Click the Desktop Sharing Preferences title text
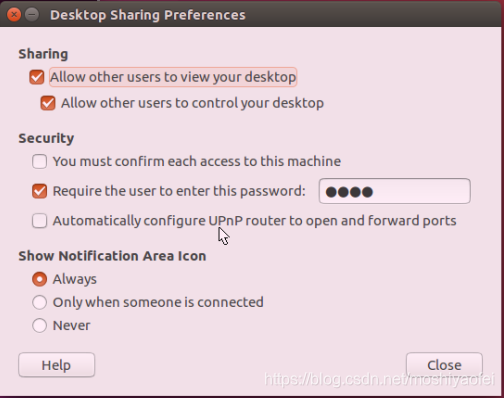 pos(148,15)
